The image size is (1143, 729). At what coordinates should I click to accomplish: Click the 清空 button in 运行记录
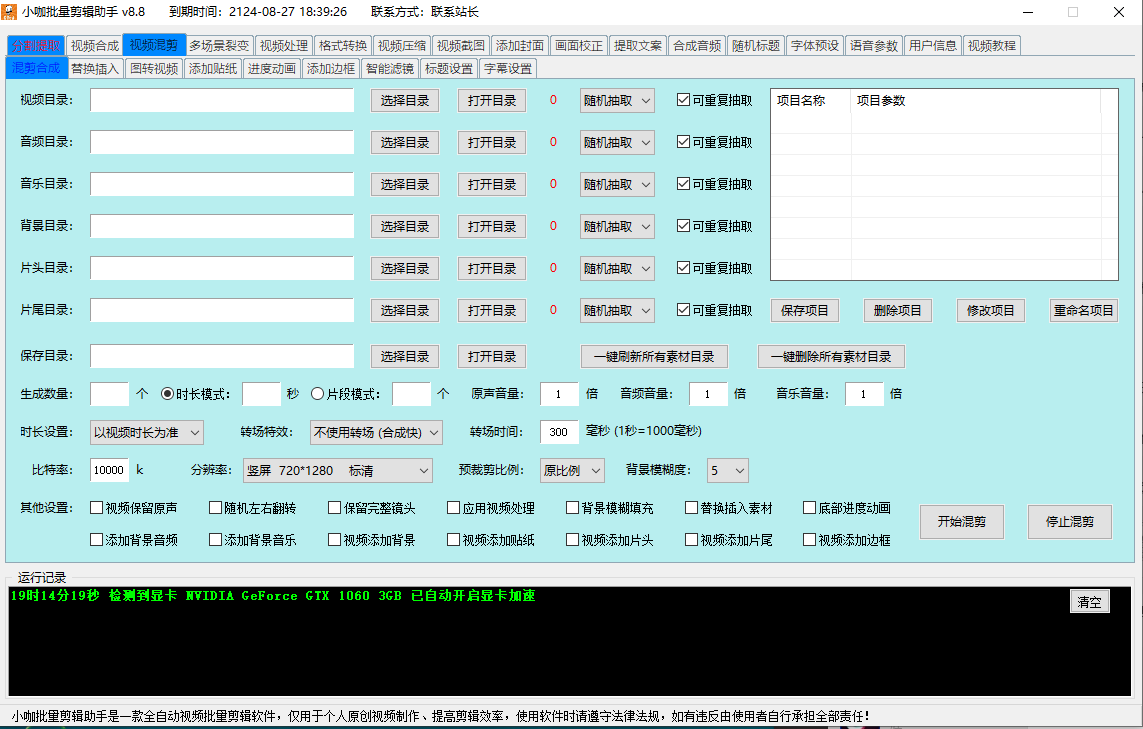(1089, 601)
